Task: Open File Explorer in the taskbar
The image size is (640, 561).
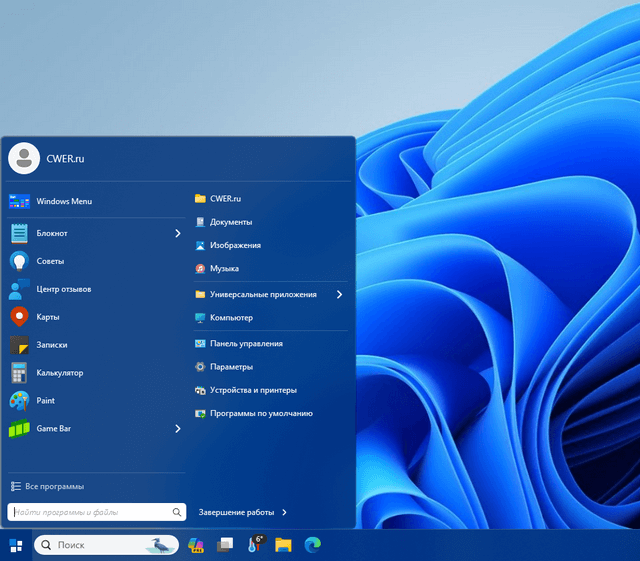Action: click(x=283, y=545)
